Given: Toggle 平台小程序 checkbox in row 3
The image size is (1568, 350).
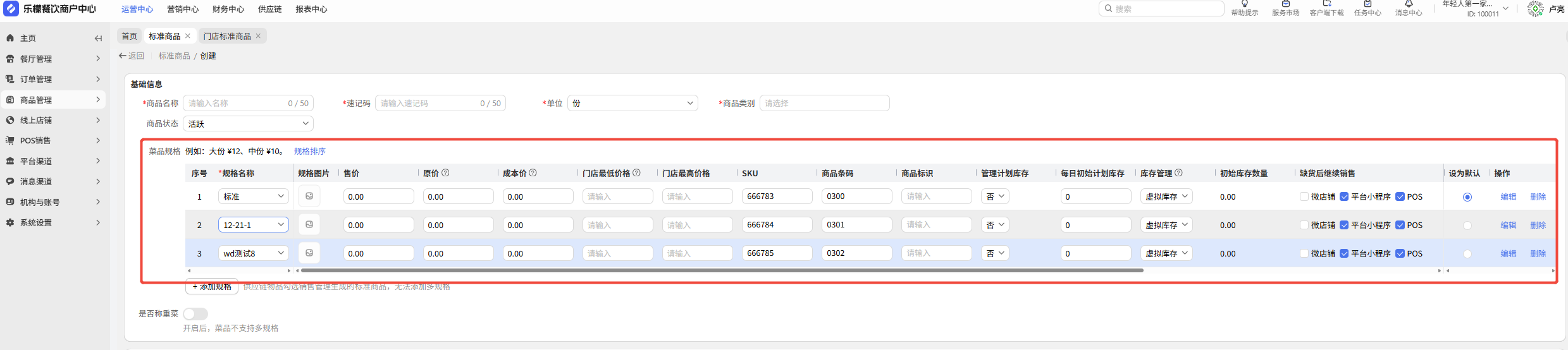Looking at the screenshot, I should [1344, 253].
